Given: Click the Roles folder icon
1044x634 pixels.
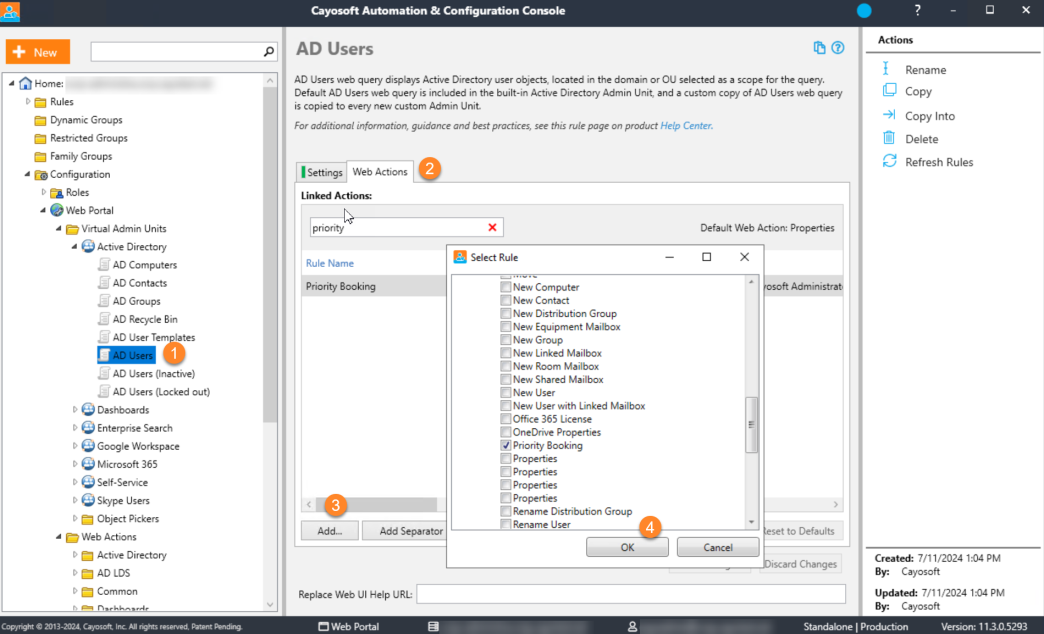Looking at the screenshot, I should click(x=57, y=192).
